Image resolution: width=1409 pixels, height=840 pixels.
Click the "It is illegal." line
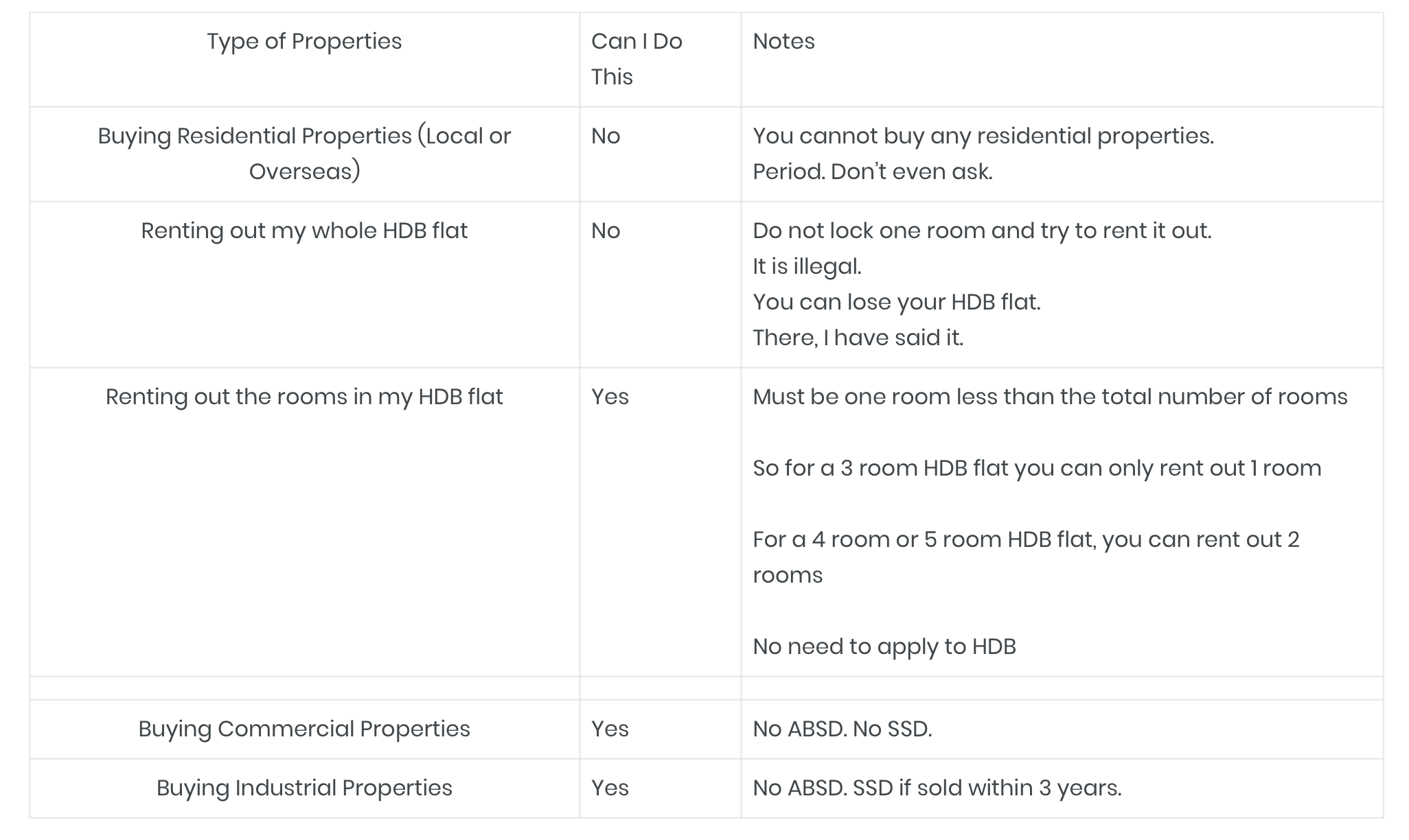click(x=807, y=267)
